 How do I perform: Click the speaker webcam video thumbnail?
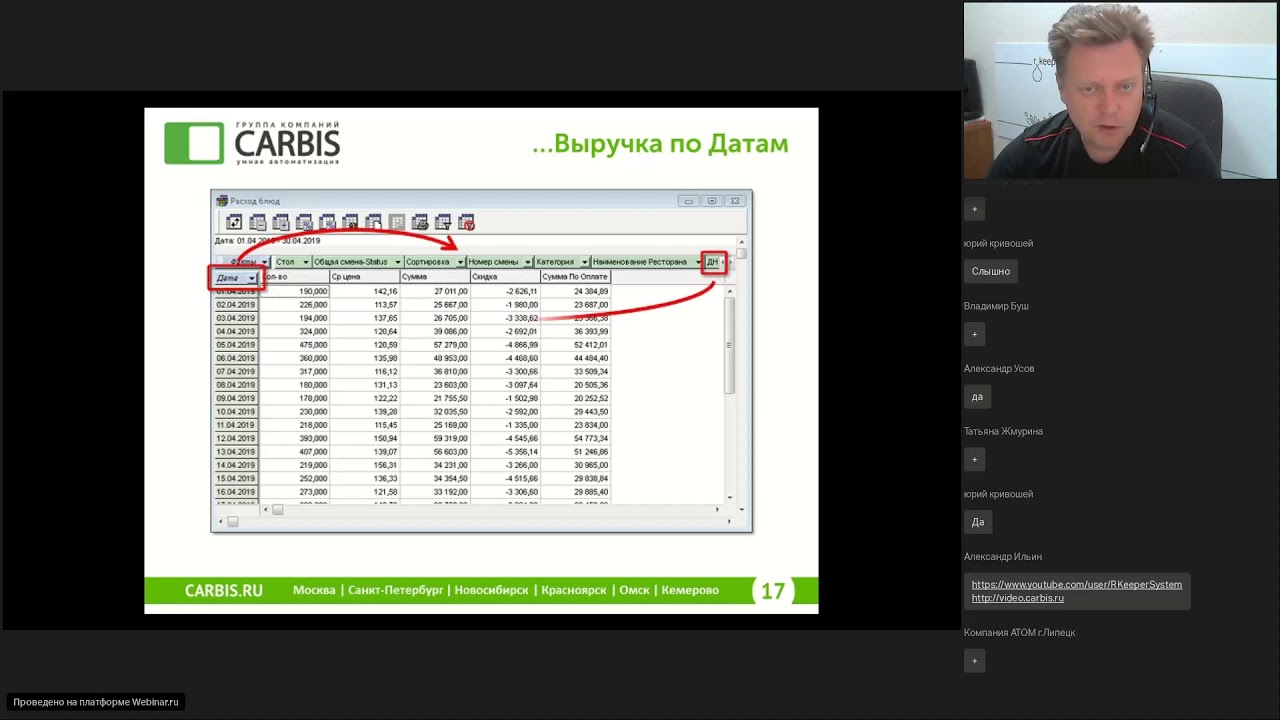(x=1120, y=90)
